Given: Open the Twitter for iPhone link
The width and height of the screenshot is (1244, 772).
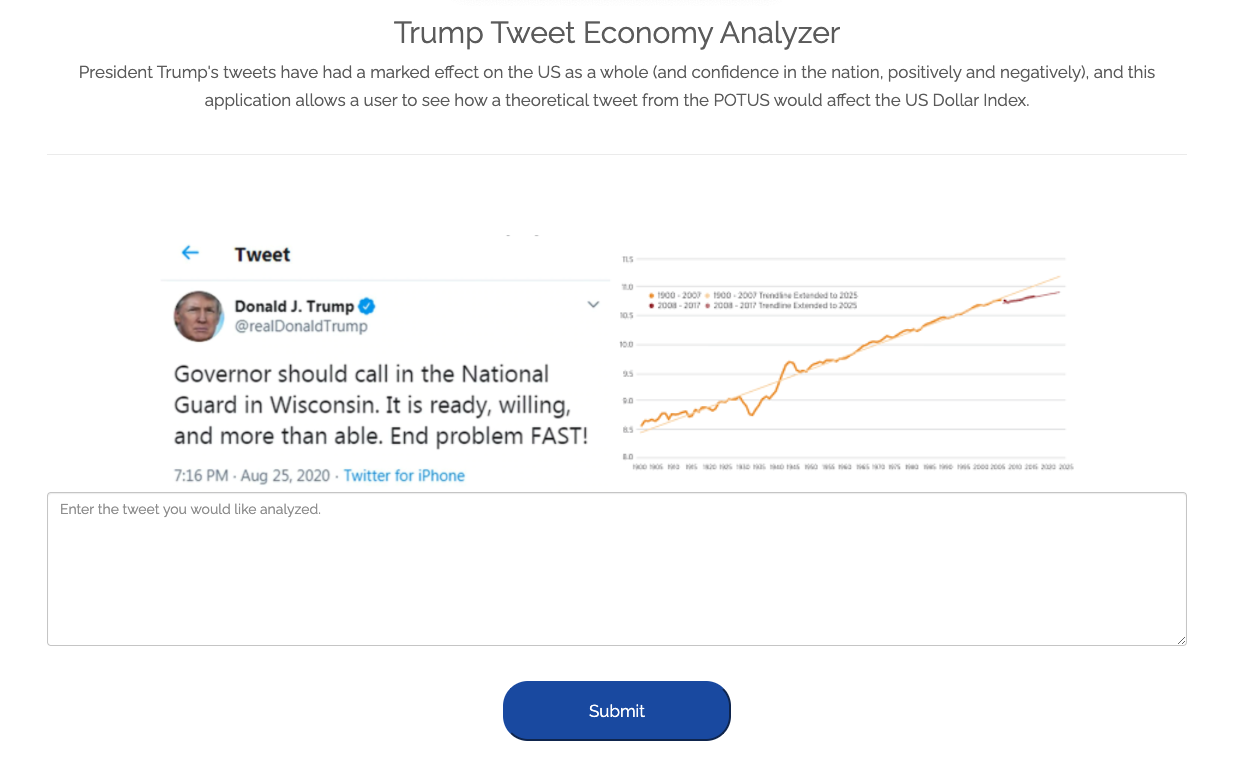Looking at the screenshot, I should coord(404,476).
